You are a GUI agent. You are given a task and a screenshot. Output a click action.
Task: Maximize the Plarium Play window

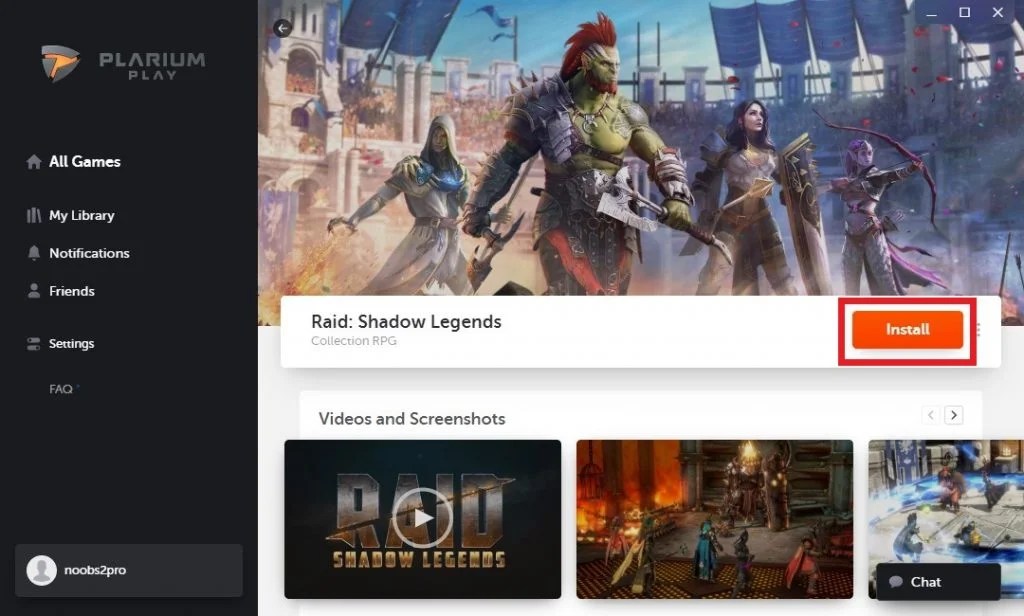[x=965, y=12]
